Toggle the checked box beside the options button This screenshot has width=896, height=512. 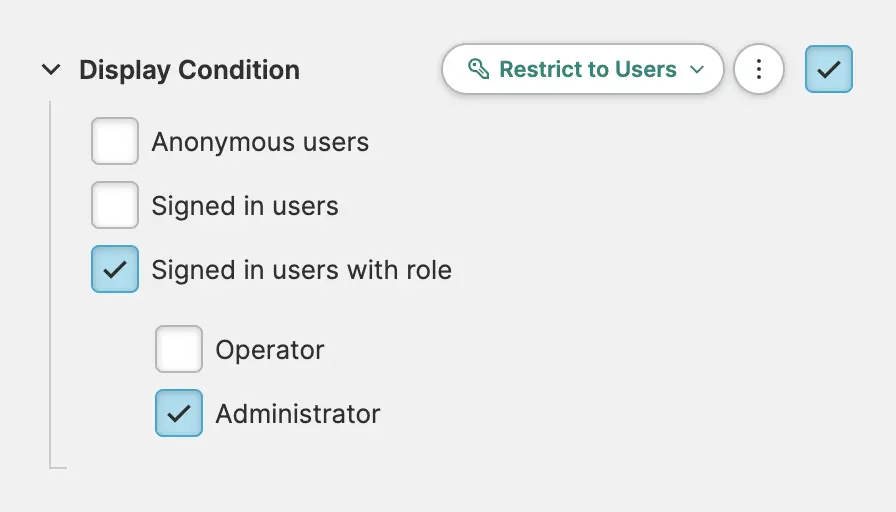[x=828, y=69]
